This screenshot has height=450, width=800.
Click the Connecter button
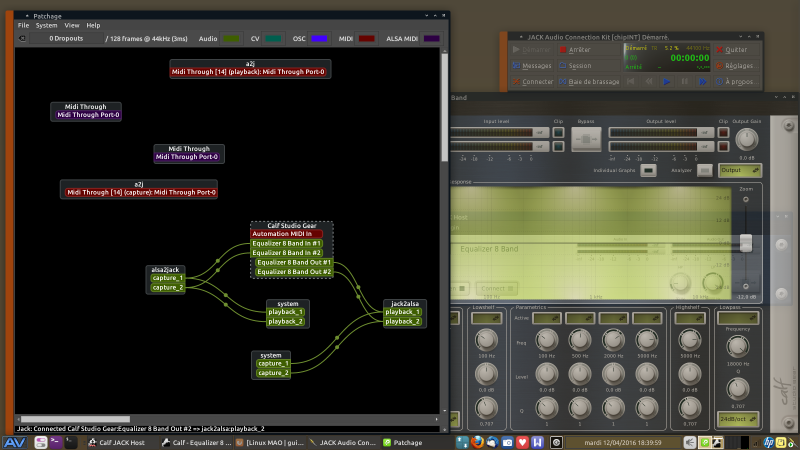(x=532, y=82)
